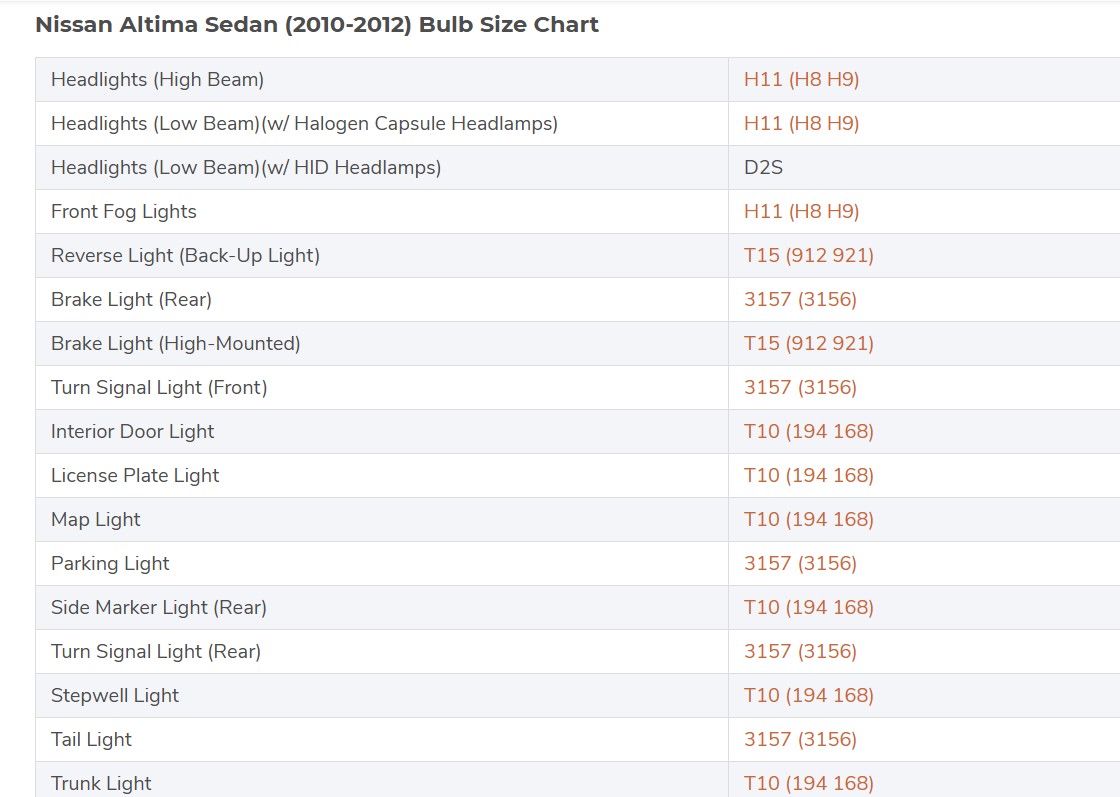1120x797 pixels.
Task: Open H11 link for Low Beam Halogen Capsule
Action: (x=801, y=124)
